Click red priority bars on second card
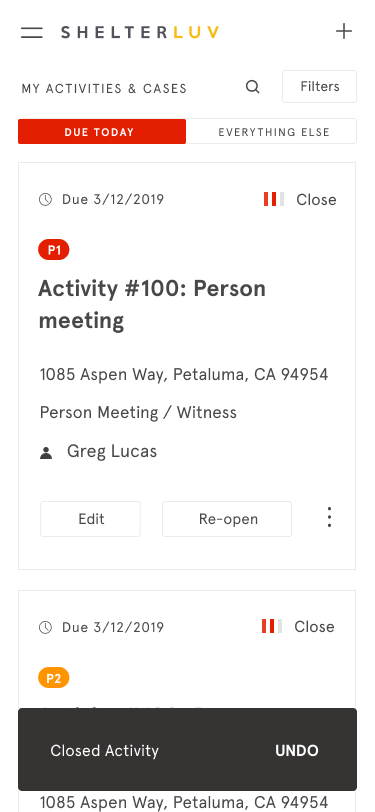 [272, 626]
